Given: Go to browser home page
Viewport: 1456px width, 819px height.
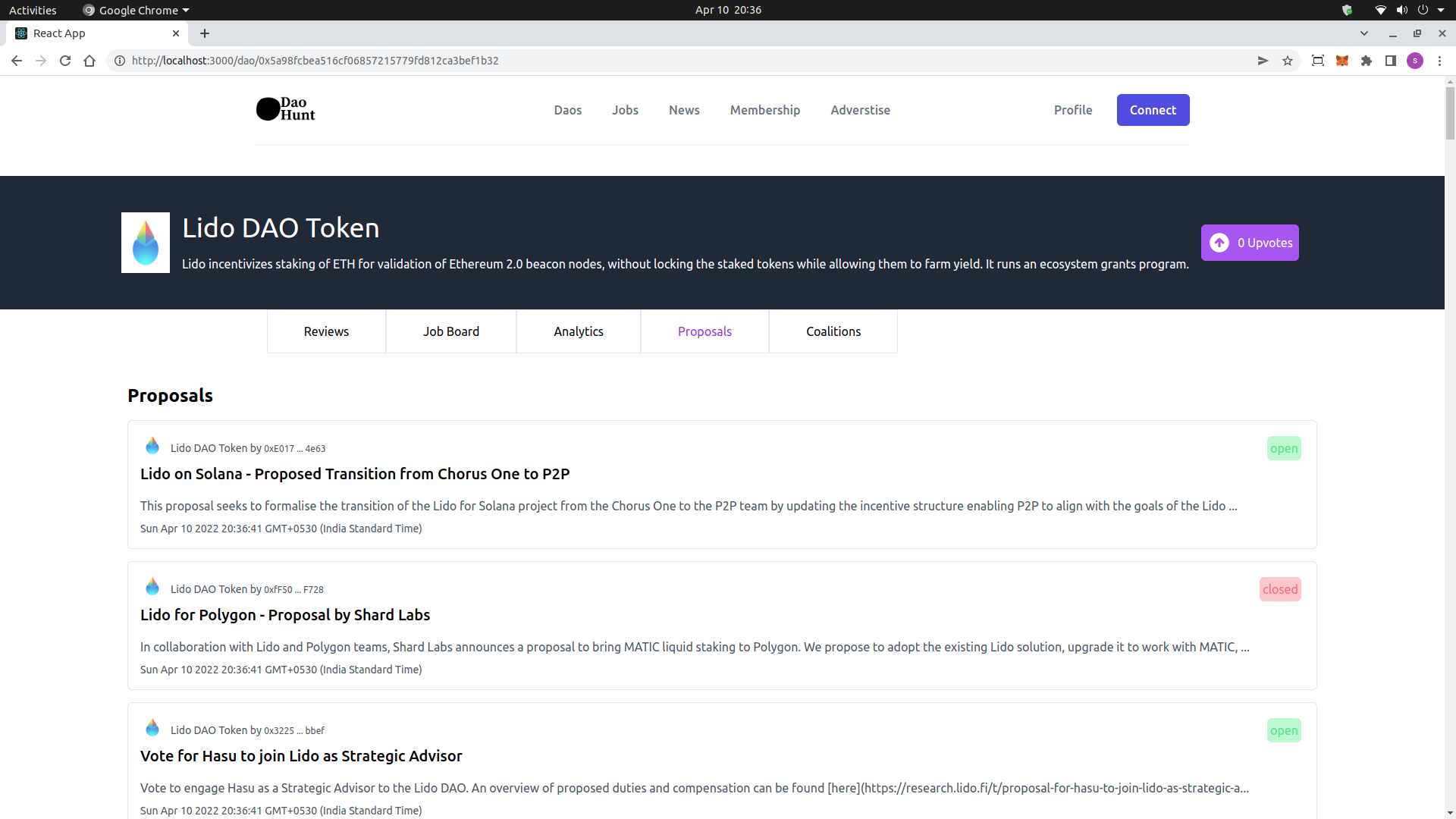Looking at the screenshot, I should [89, 61].
